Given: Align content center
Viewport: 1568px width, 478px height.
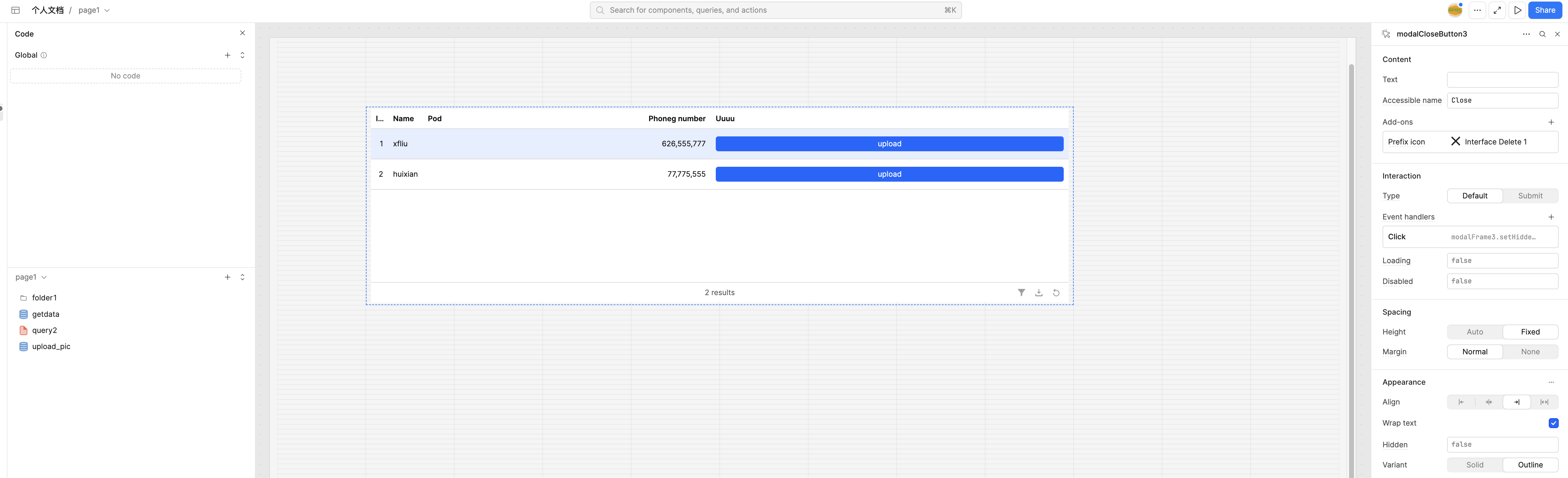Looking at the screenshot, I should 1488,402.
